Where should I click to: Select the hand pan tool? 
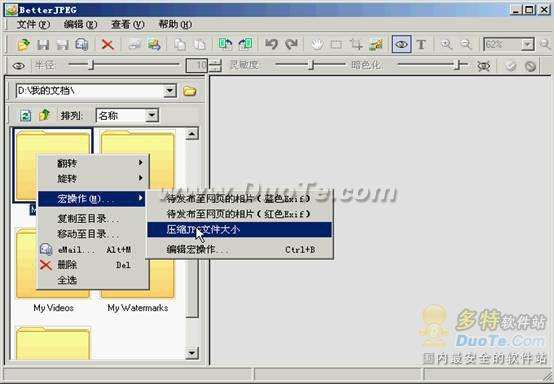click(317, 45)
